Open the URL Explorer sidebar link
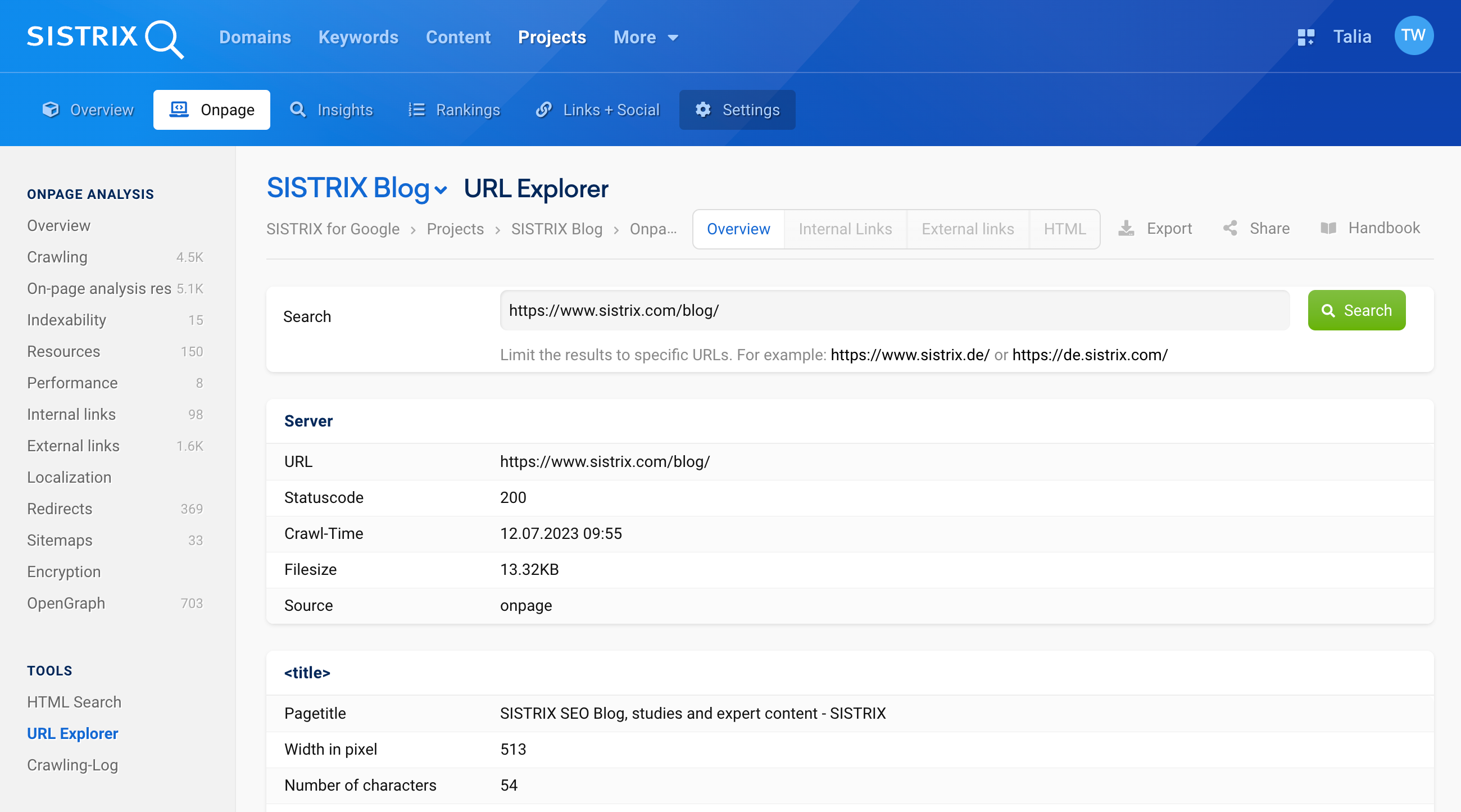The image size is (1461, 812). click(72, 733)
